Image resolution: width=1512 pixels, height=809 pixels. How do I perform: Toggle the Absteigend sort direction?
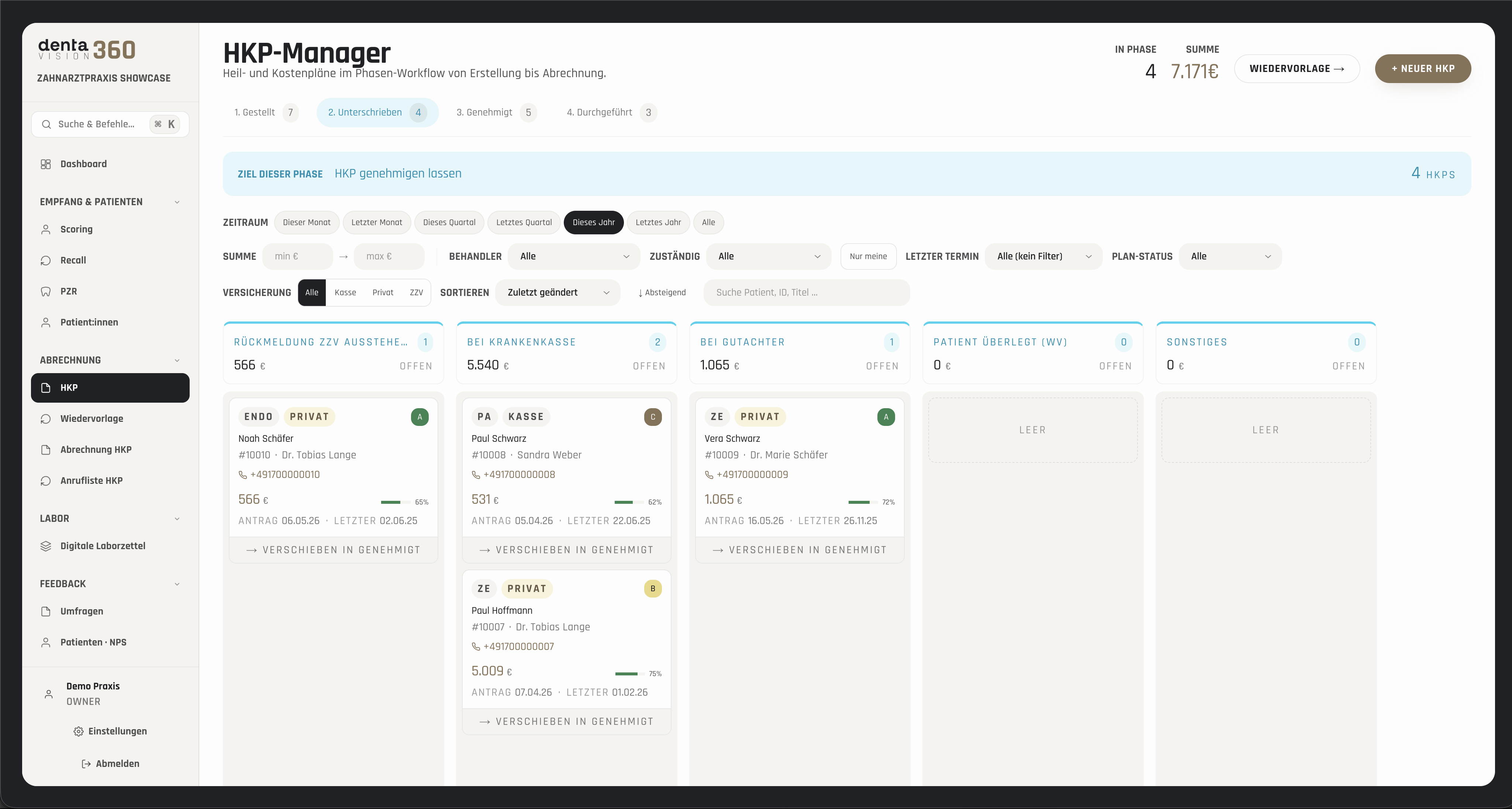click(662, 292)
